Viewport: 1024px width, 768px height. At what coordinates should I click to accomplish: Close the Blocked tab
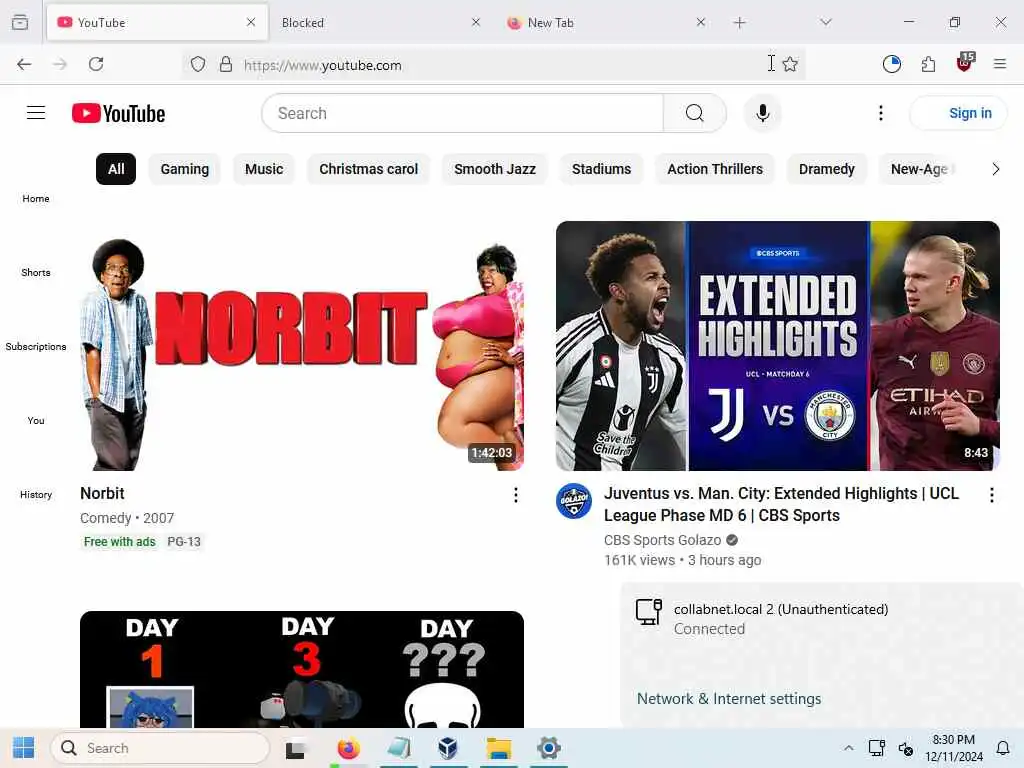click(x=476, y=22)
